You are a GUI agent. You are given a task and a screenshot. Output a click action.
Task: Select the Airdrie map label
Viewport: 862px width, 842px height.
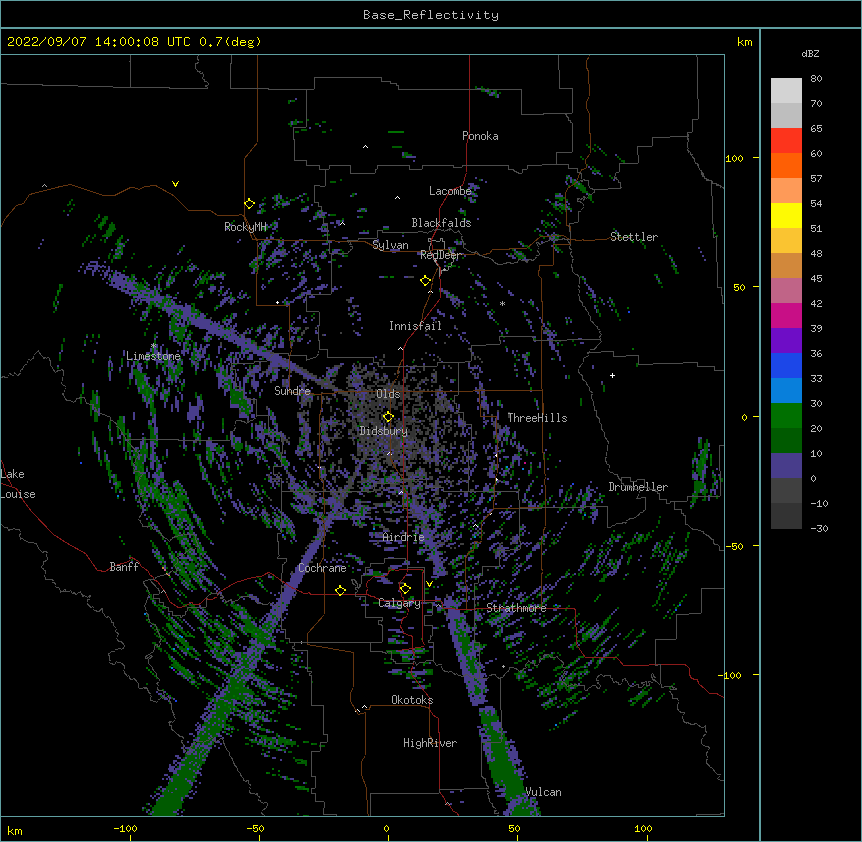(x=404, y=537)
